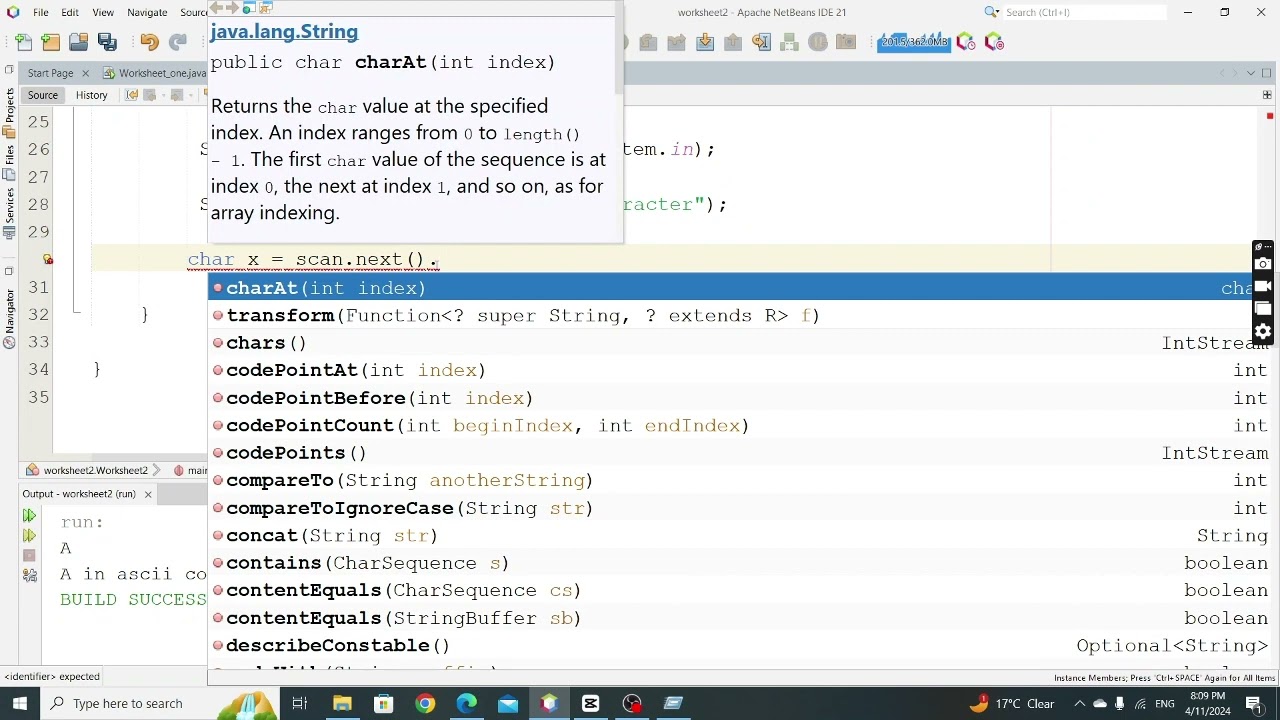
Task: Focus the Search (Ctrl+I) field
Action: tap(1084, 12)
